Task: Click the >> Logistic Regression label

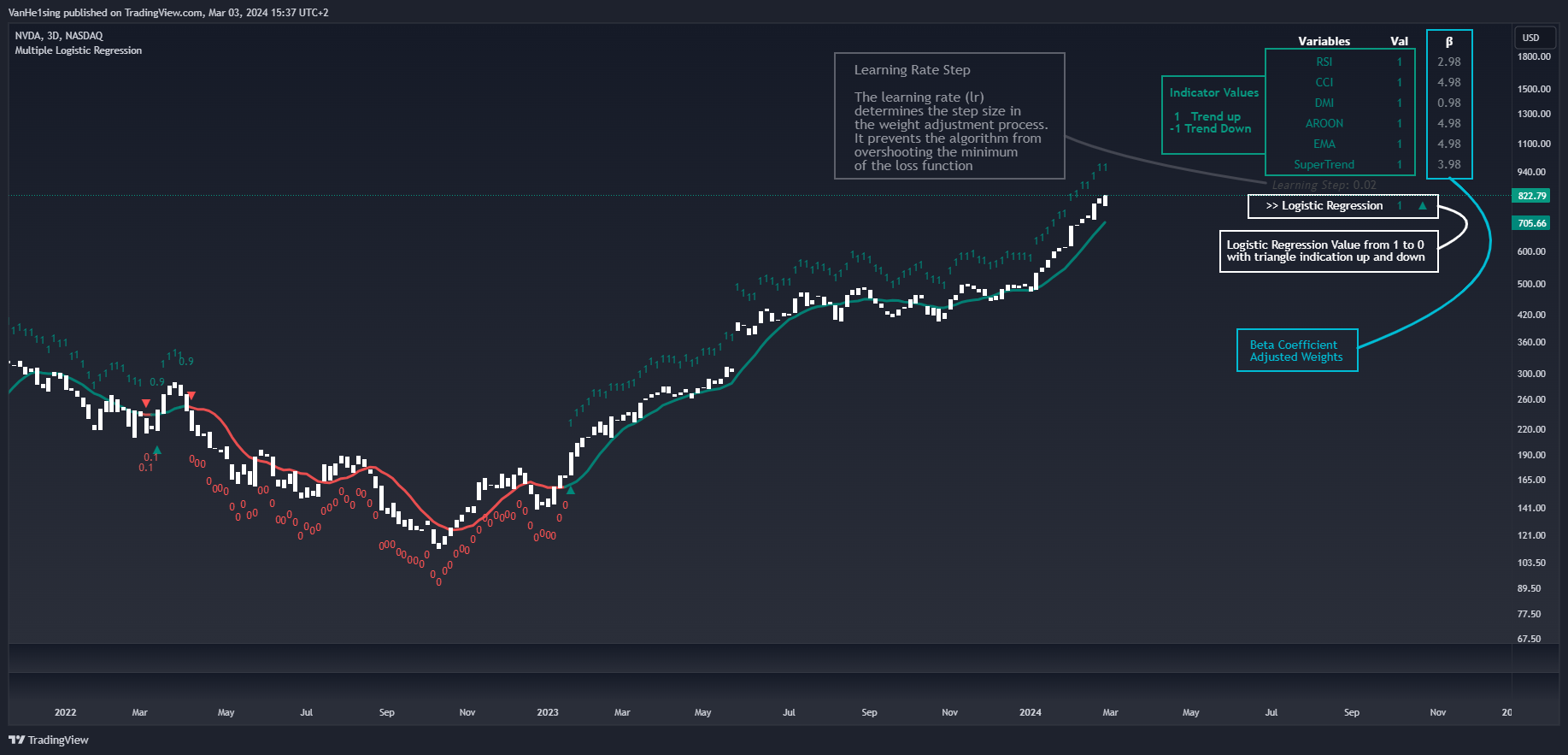Action: [1324, 205]
